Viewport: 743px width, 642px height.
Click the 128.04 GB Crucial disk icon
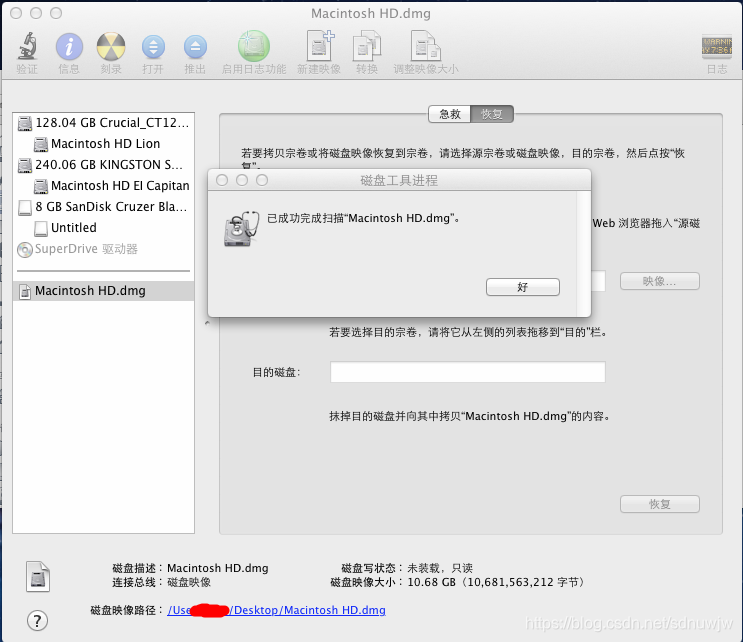[x=25, y=123]
